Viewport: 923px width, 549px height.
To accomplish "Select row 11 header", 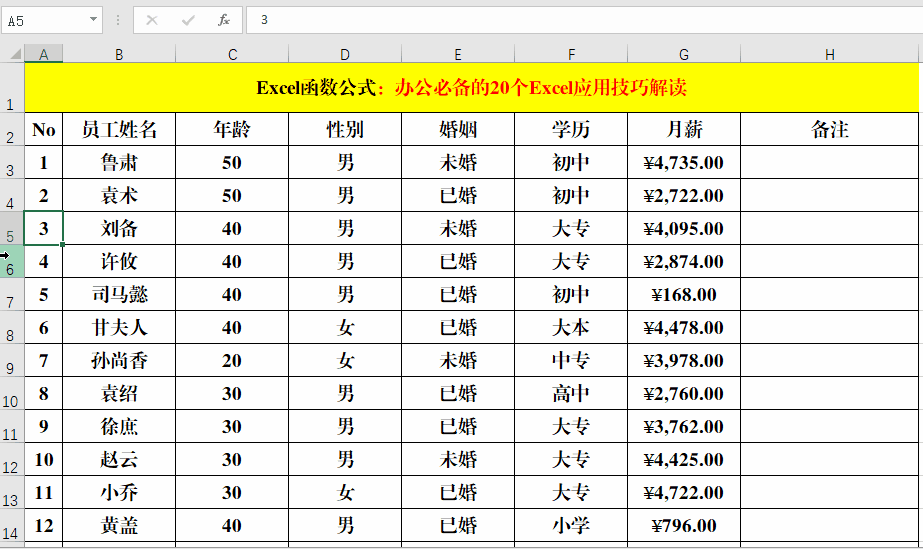I will point(12,425).
